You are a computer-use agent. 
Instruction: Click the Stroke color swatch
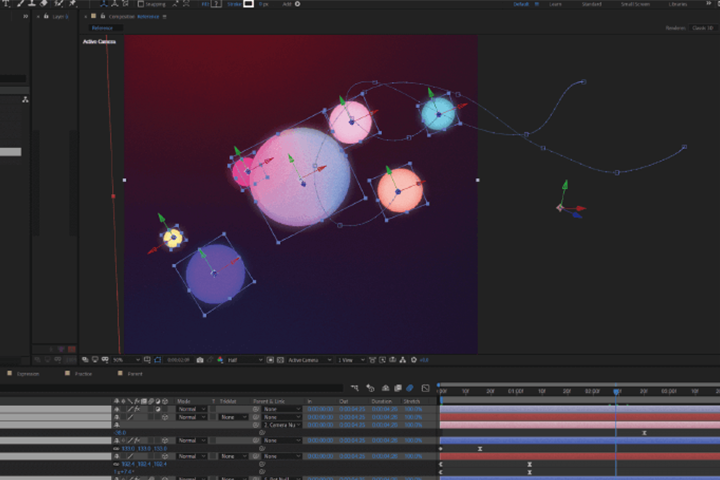(248, 4)
